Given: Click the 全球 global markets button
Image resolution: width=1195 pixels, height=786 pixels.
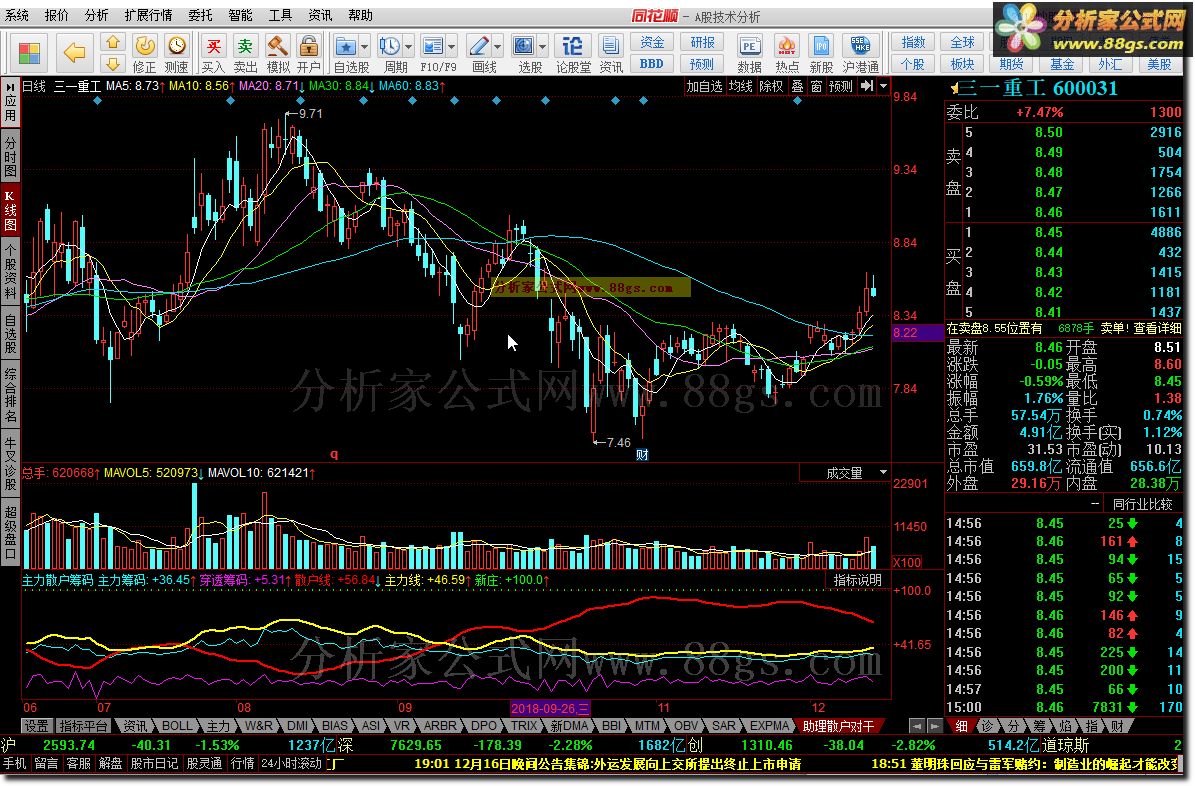Looking at the screenshot, I should (x=962, y=43).
